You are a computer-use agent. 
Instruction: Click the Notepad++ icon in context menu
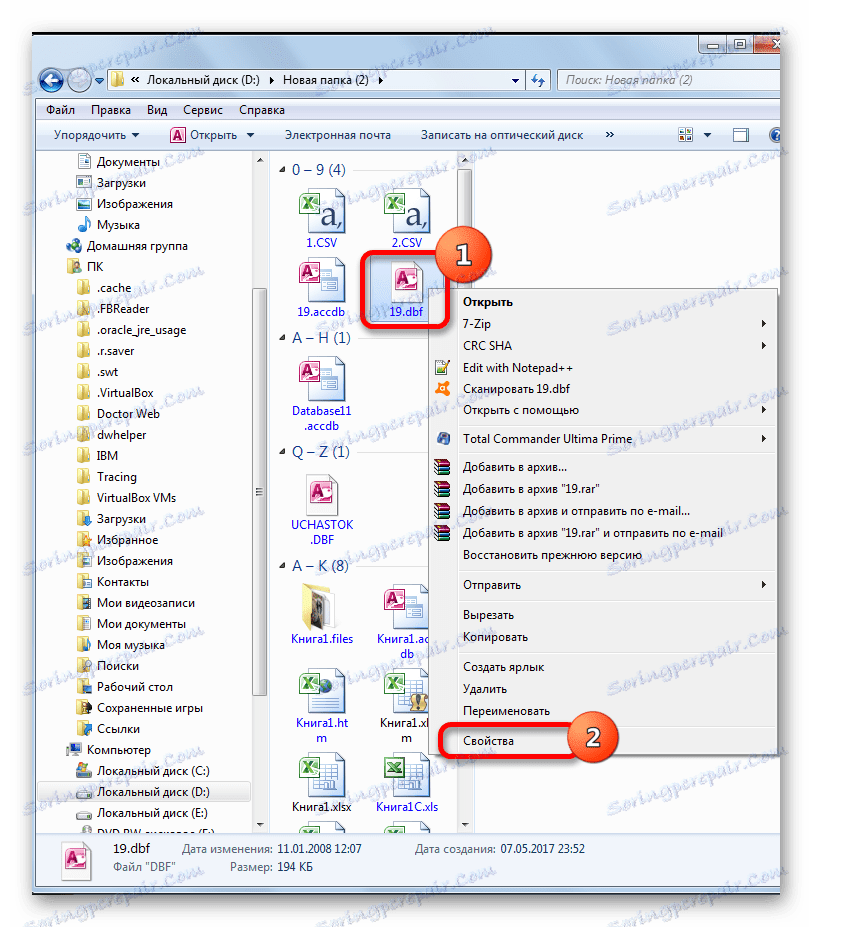[x=442, y=367]
